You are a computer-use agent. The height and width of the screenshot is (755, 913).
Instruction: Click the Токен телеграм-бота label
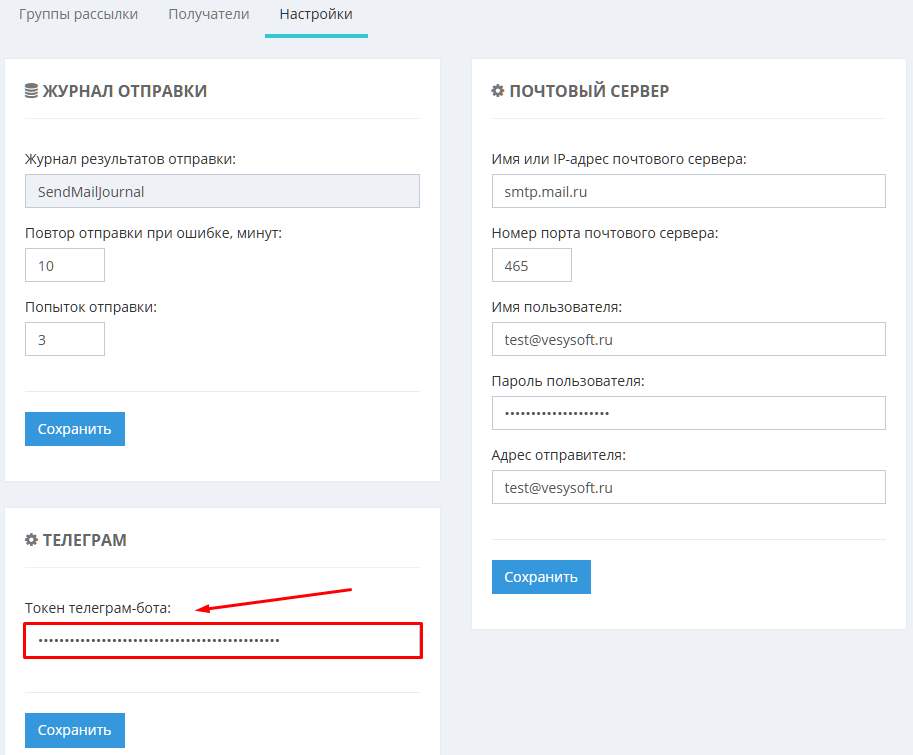tap(98, 607)
